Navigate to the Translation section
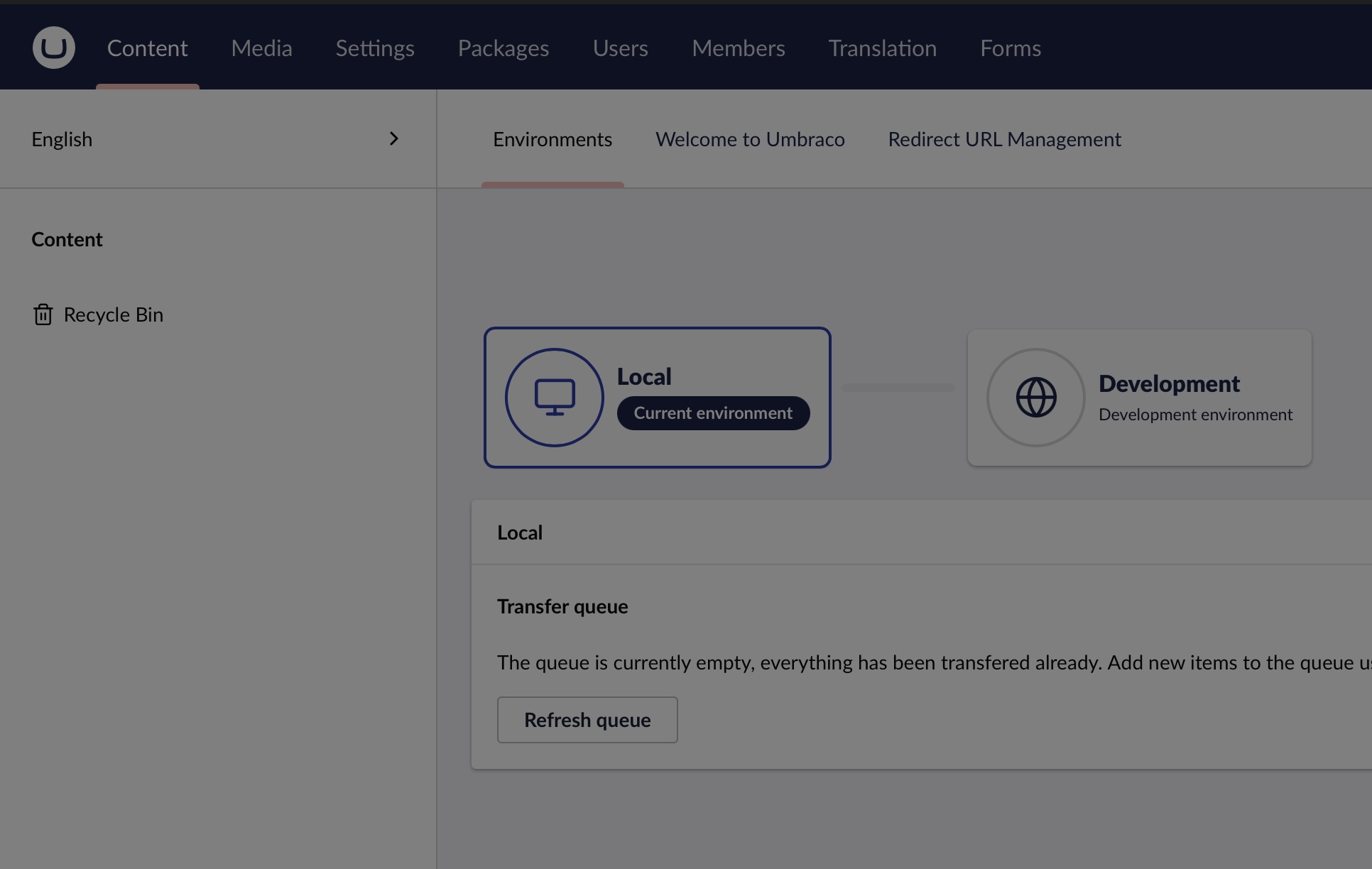This screenshot has height=869, width=1372. (x=882, y=48)
